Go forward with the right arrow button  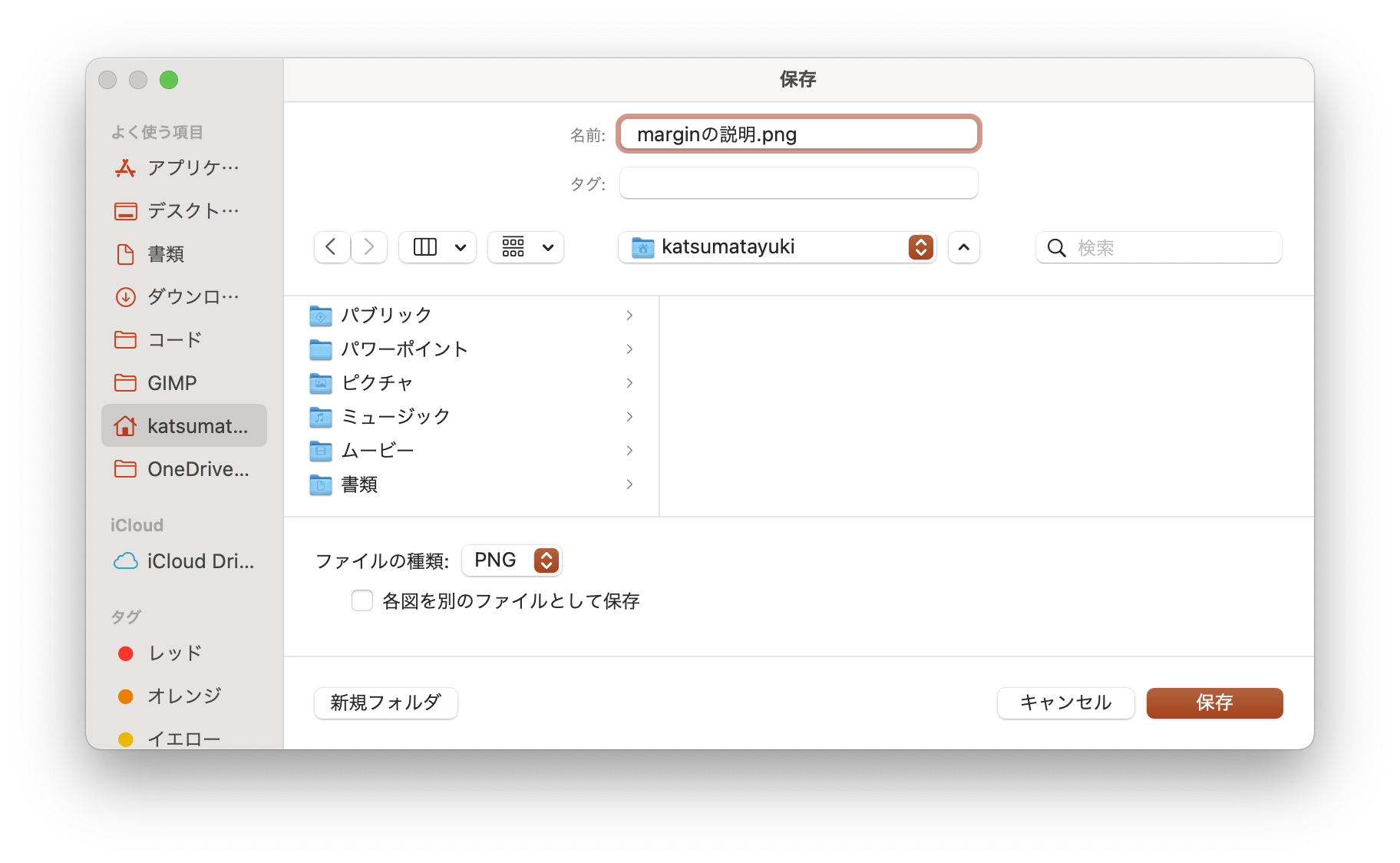[369, 247]
